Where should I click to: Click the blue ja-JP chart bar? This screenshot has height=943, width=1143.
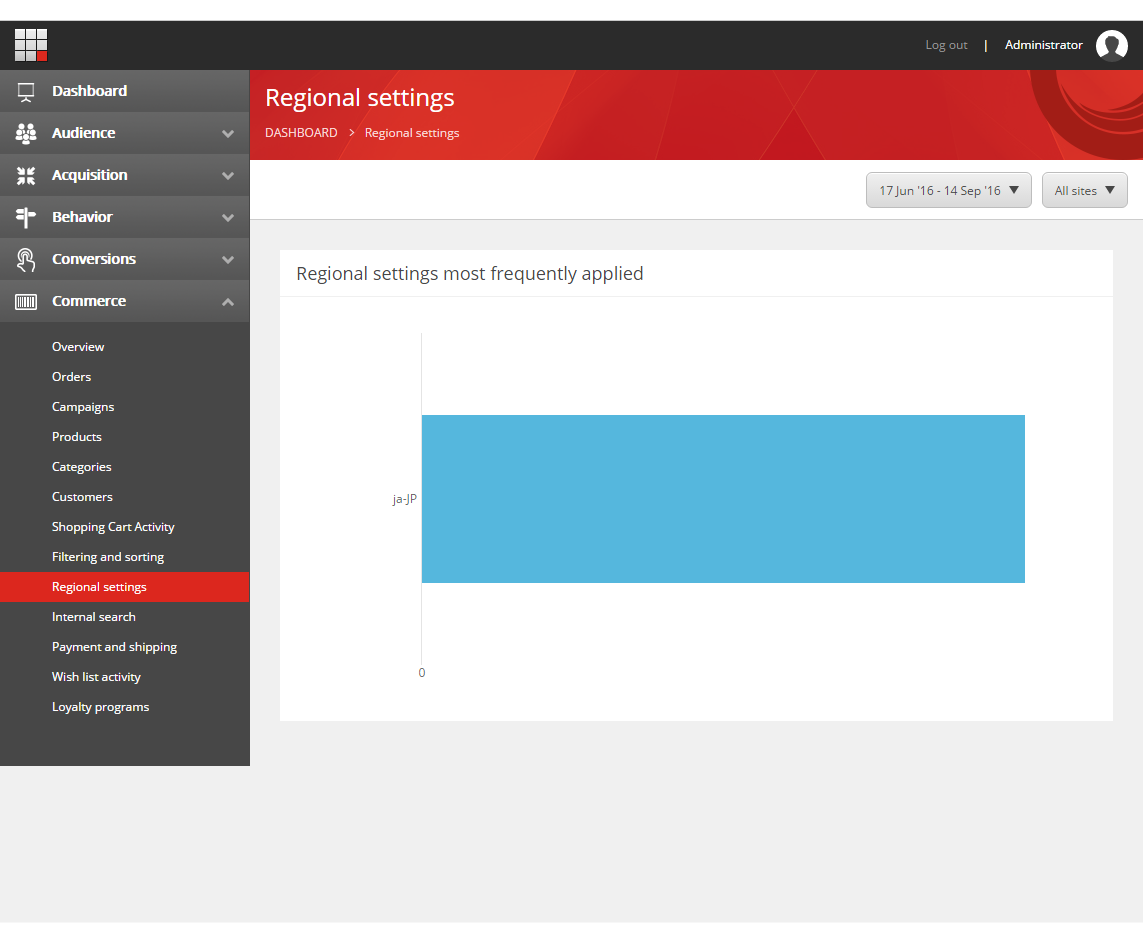coord(722,498)
